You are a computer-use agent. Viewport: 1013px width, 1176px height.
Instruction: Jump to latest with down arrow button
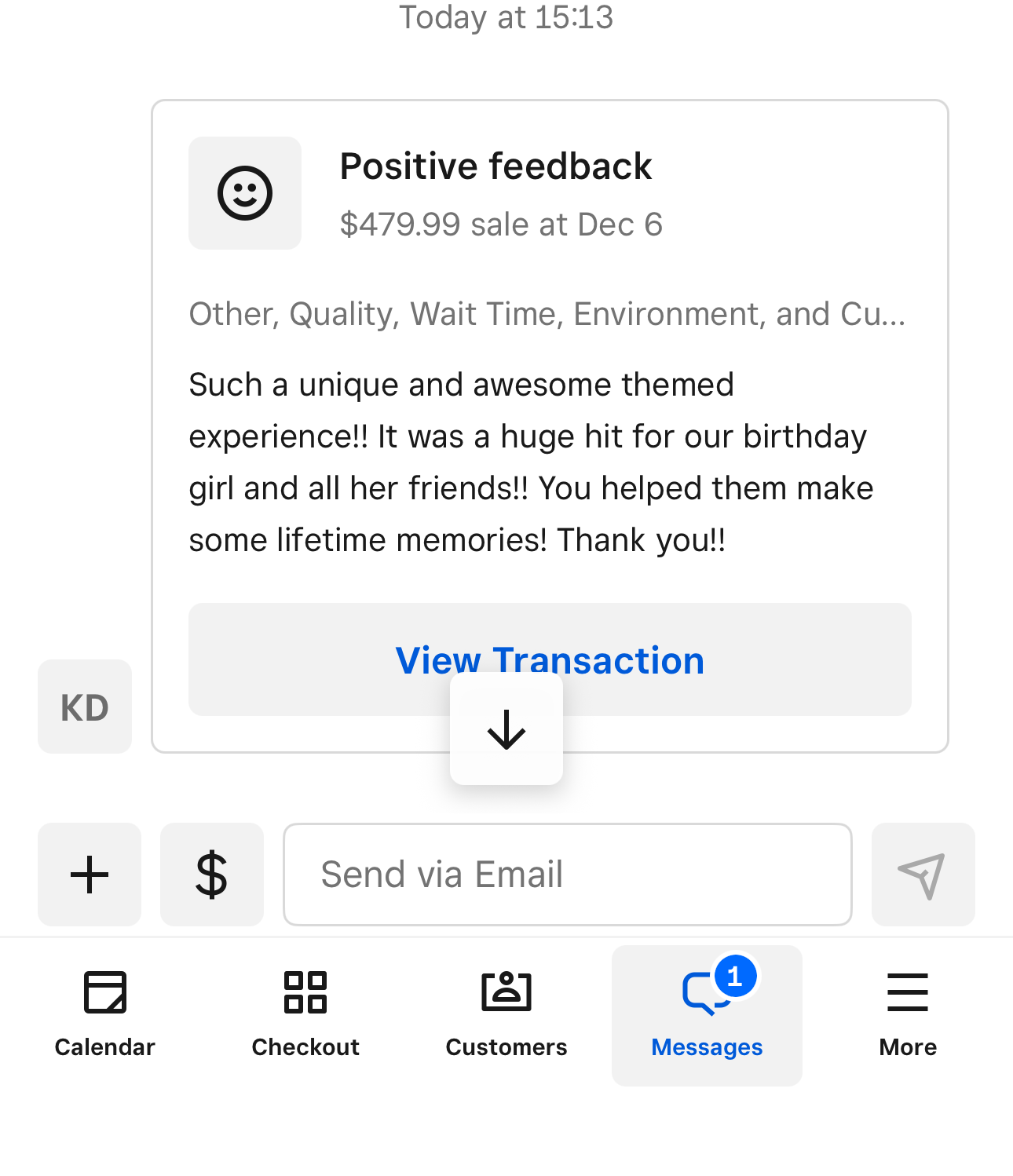(506, 729)
